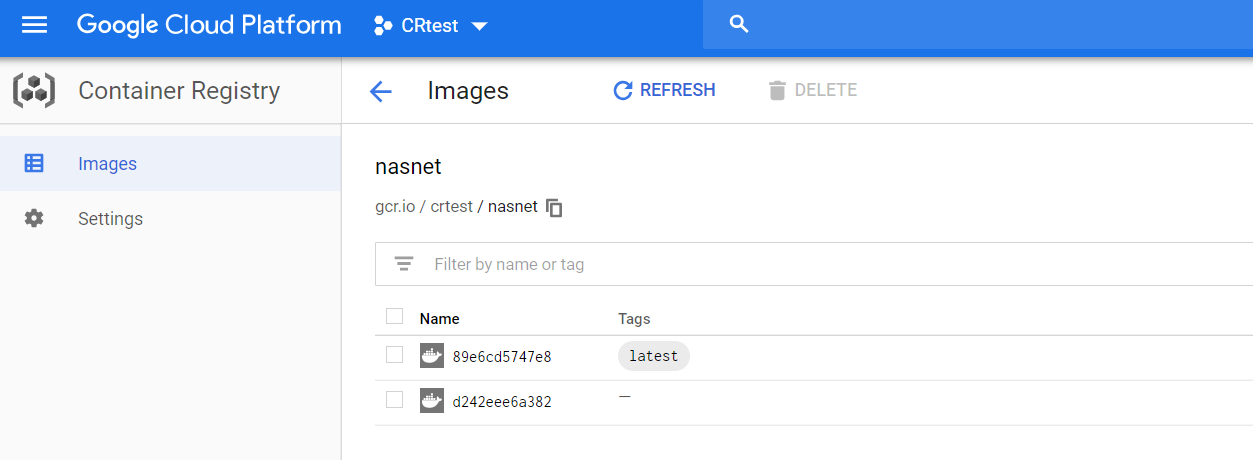Go to Settings in the sidebar
The image size is (1253, 460).
click(x=110, y=219)
